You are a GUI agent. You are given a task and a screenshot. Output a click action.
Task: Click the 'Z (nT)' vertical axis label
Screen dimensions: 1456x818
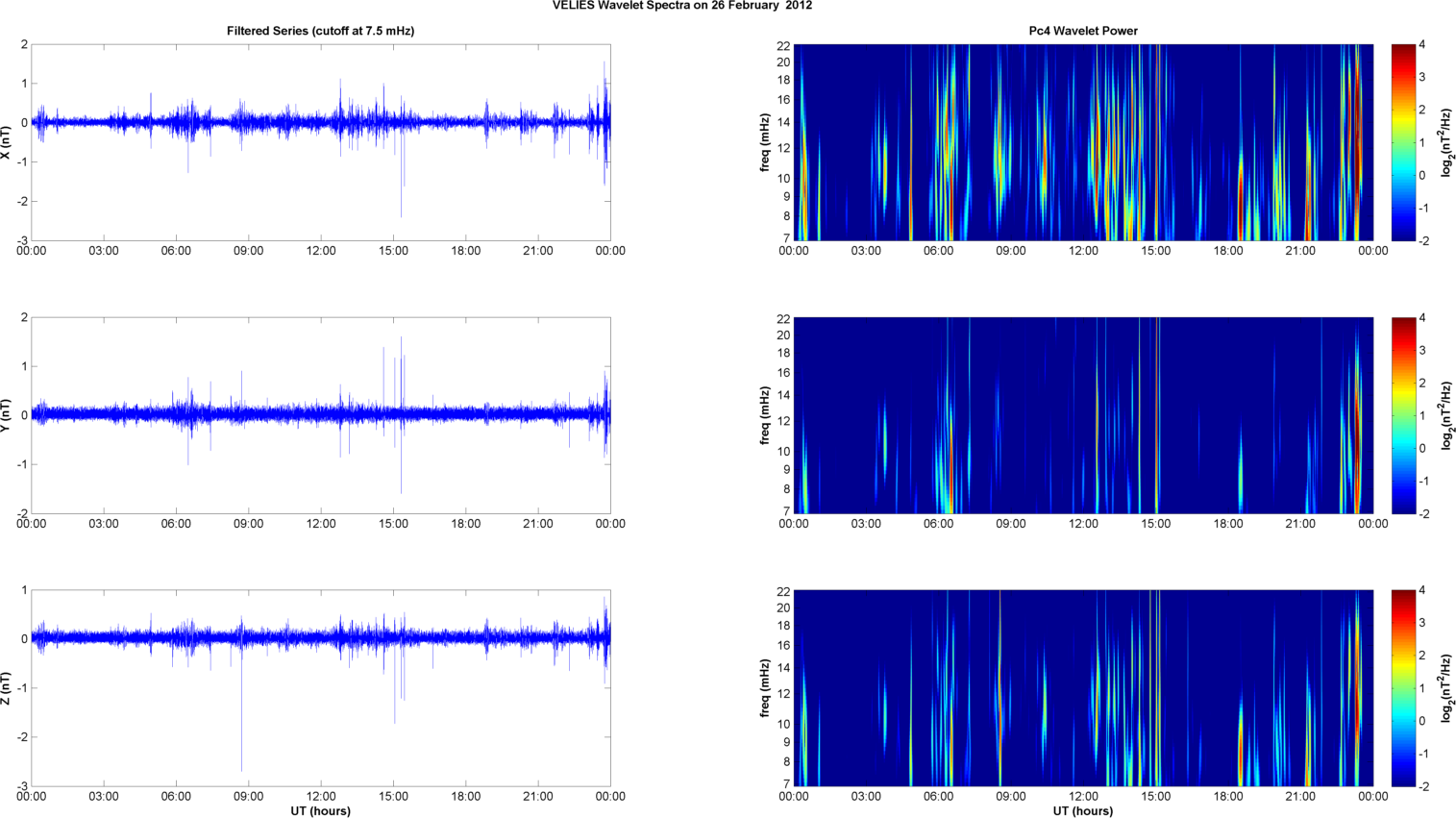coord(6,688)
